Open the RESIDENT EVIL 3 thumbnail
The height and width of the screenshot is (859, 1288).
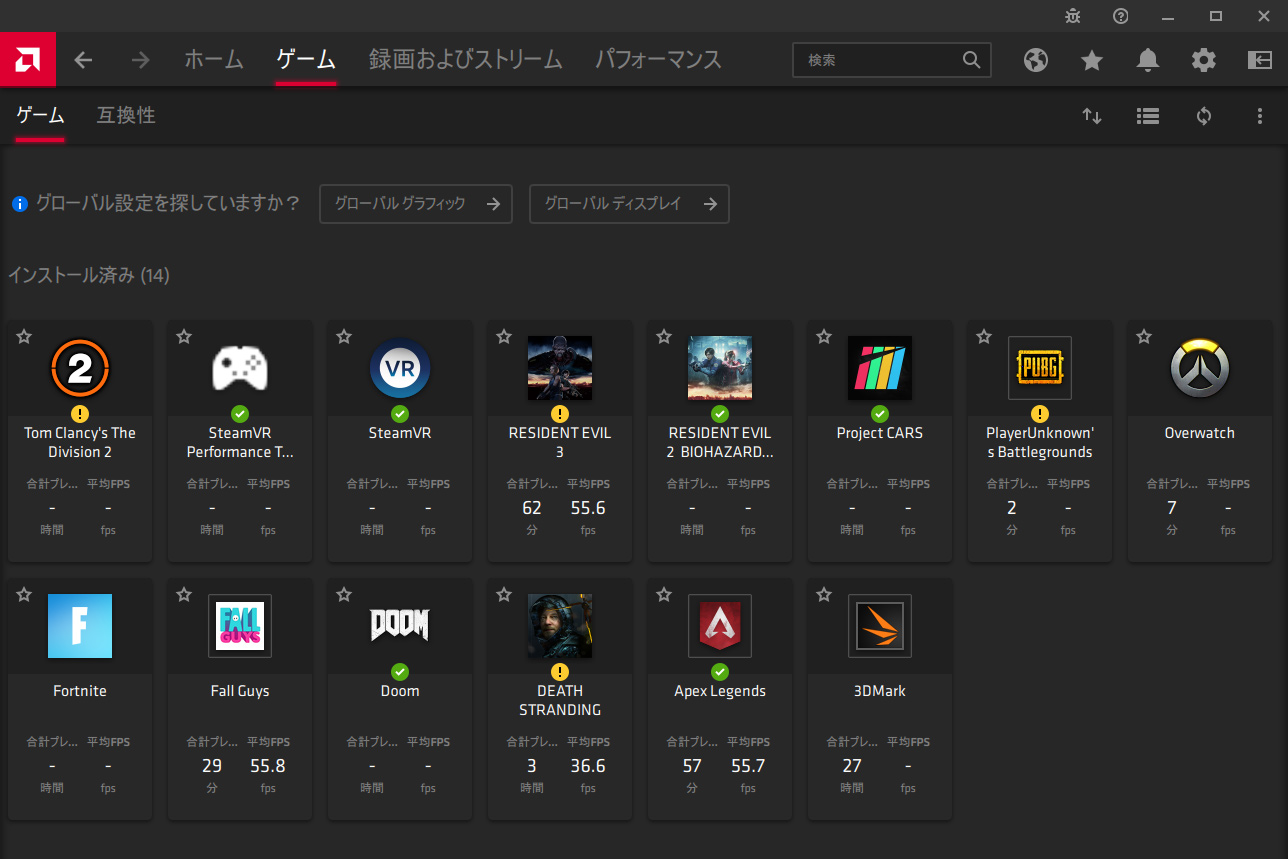560,368
